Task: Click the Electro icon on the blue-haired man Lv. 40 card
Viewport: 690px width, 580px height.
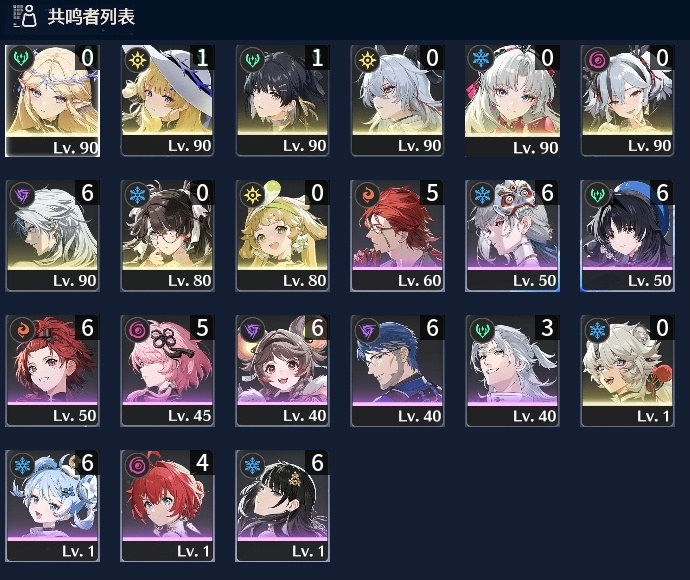Action: tap(367, 330)
